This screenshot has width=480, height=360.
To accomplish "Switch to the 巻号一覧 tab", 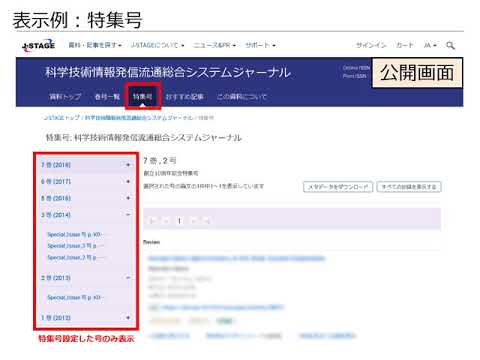I will coord(107,97).
